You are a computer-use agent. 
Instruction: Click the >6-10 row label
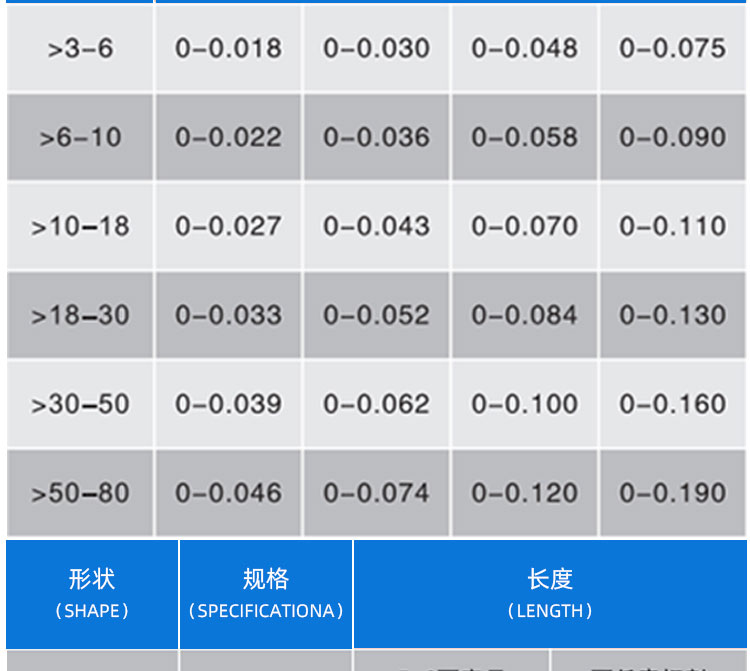80,137
